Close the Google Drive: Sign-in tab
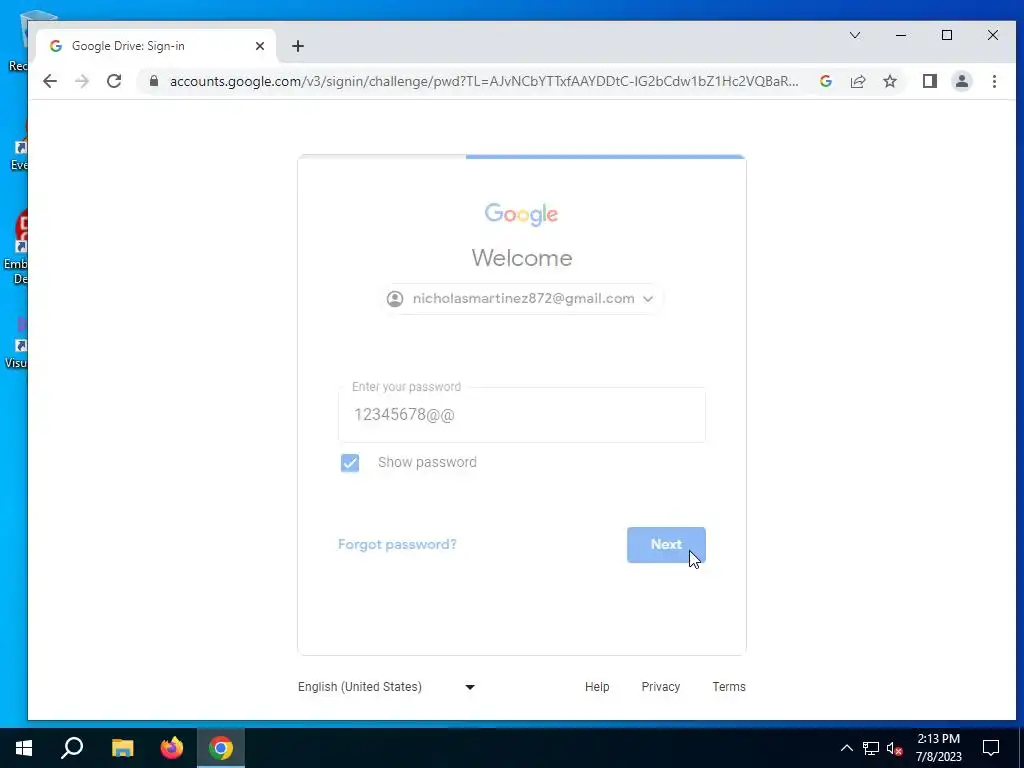This screenshot has width=1024, height=768. tap(260, 46)
